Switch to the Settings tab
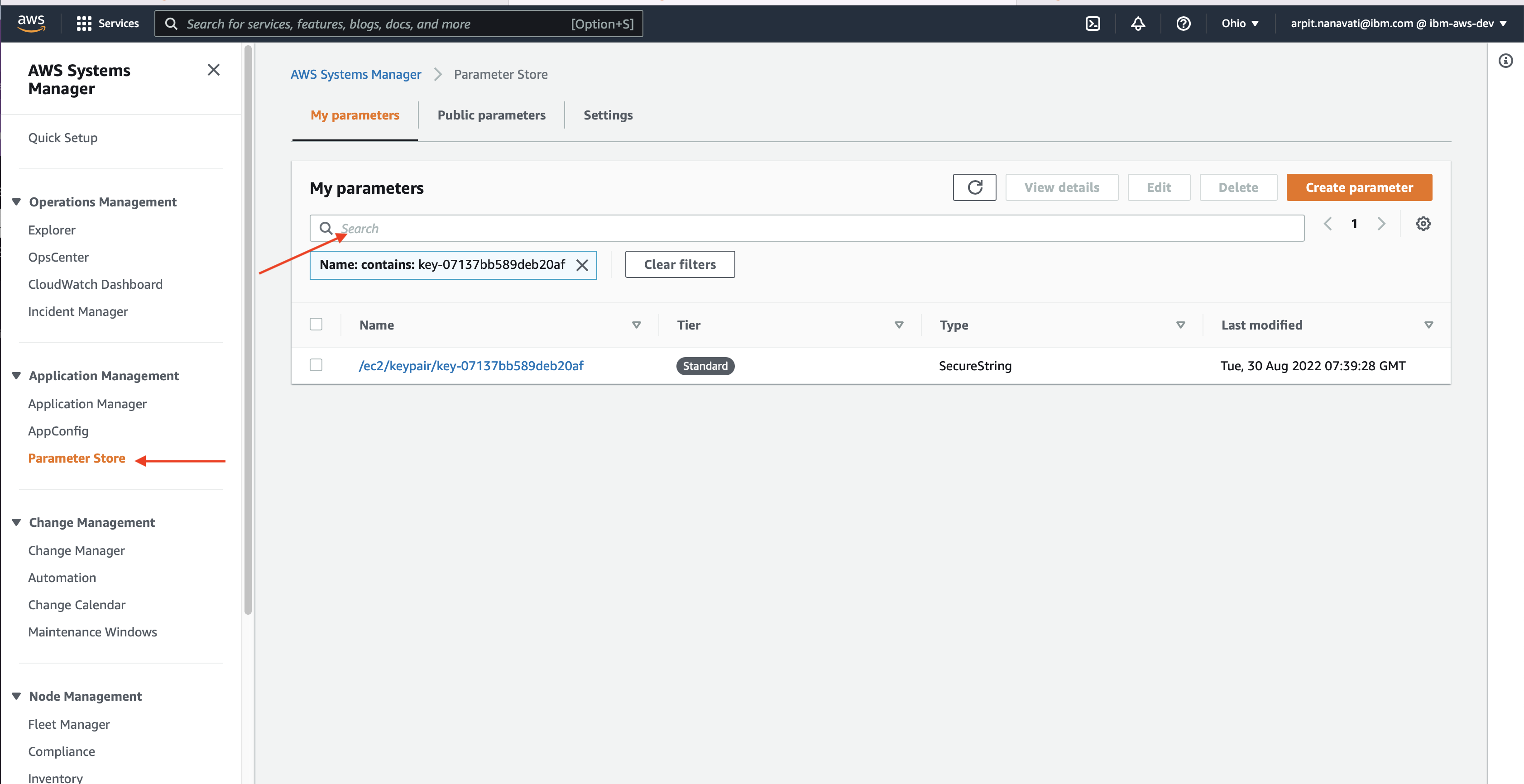 click(x=608, y=115)
